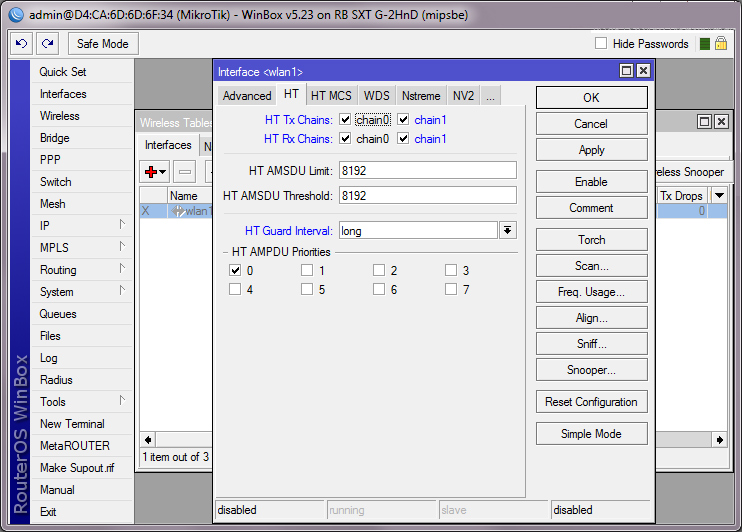Click the green status square icon

705,44
